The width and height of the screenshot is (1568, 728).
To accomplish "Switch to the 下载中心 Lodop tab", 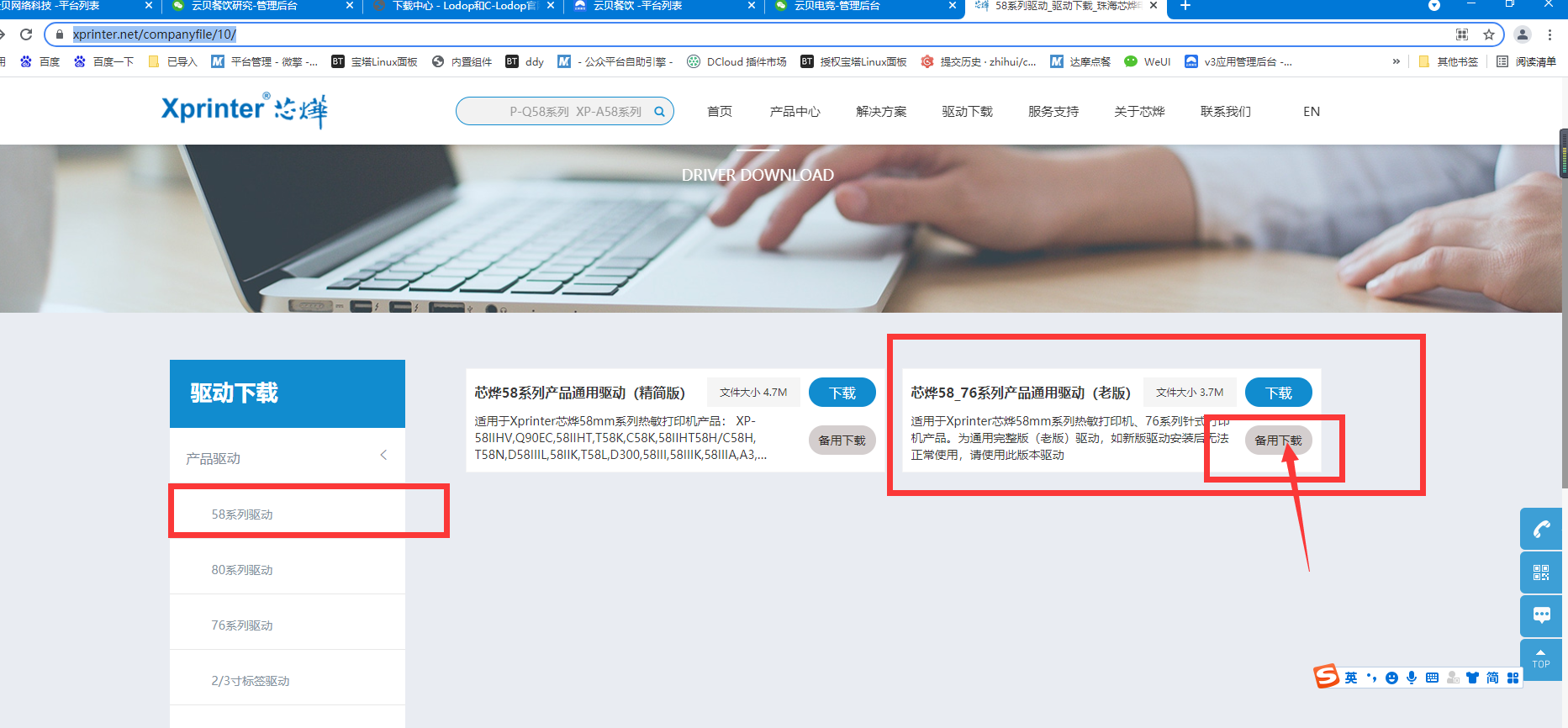I will click(x=463, y=6).
